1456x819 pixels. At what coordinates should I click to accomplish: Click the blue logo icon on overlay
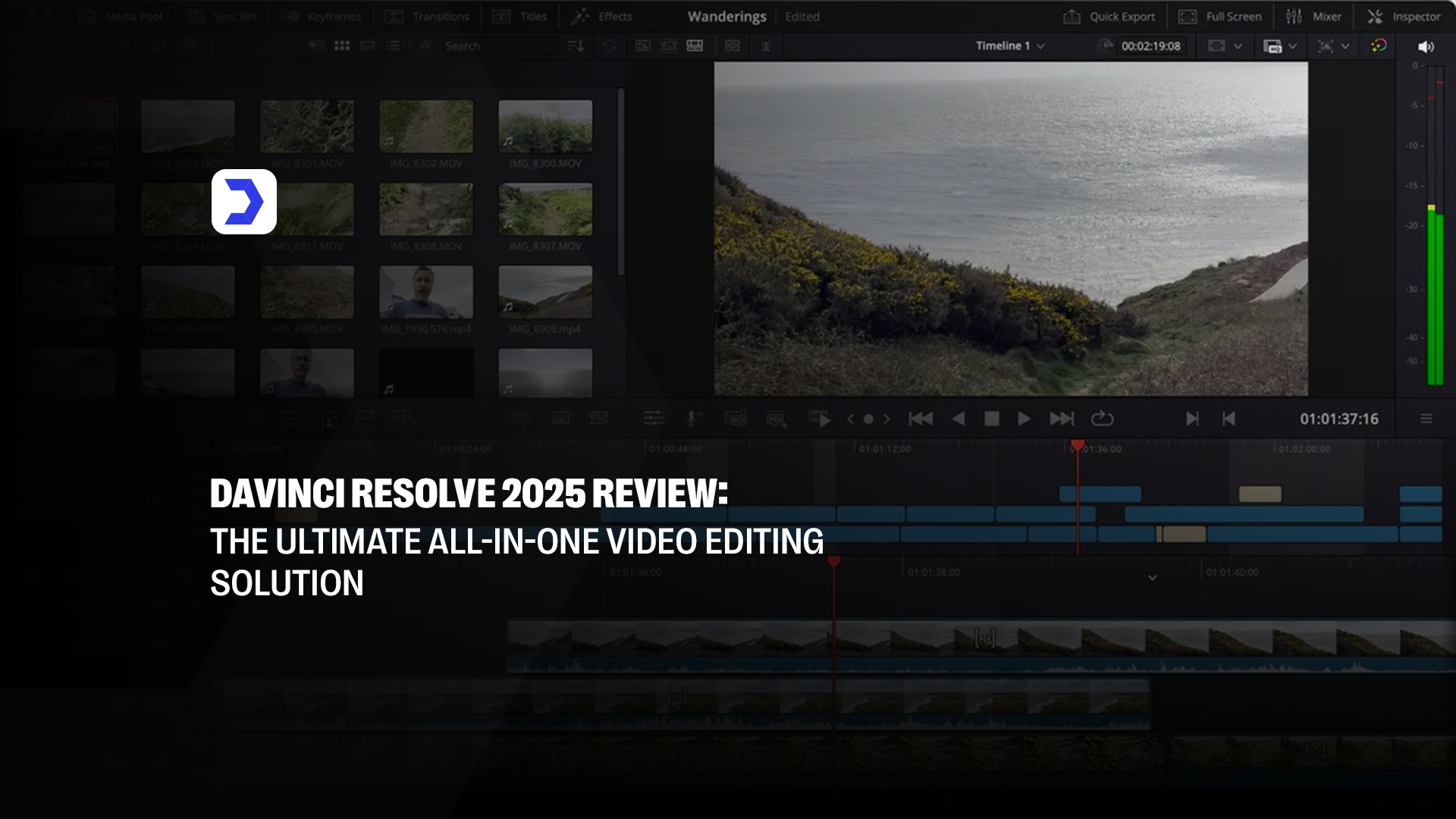point(244,202)
